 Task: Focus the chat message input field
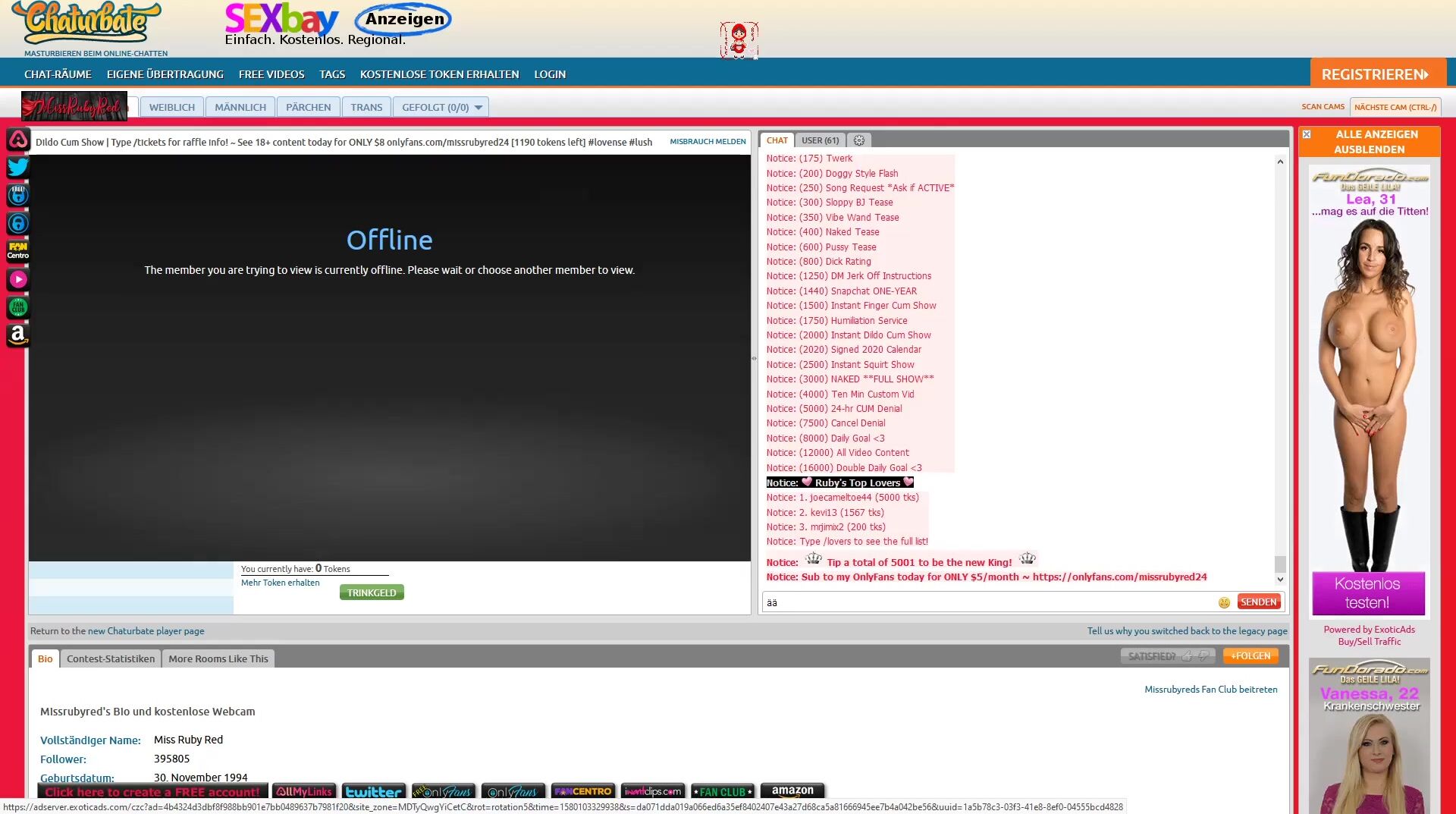coord(990,602)
